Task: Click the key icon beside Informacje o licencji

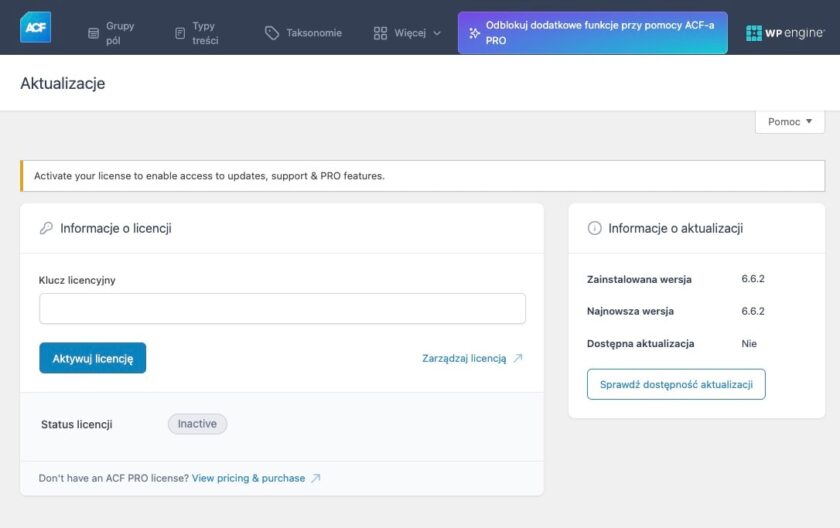Action: point(46,228)
